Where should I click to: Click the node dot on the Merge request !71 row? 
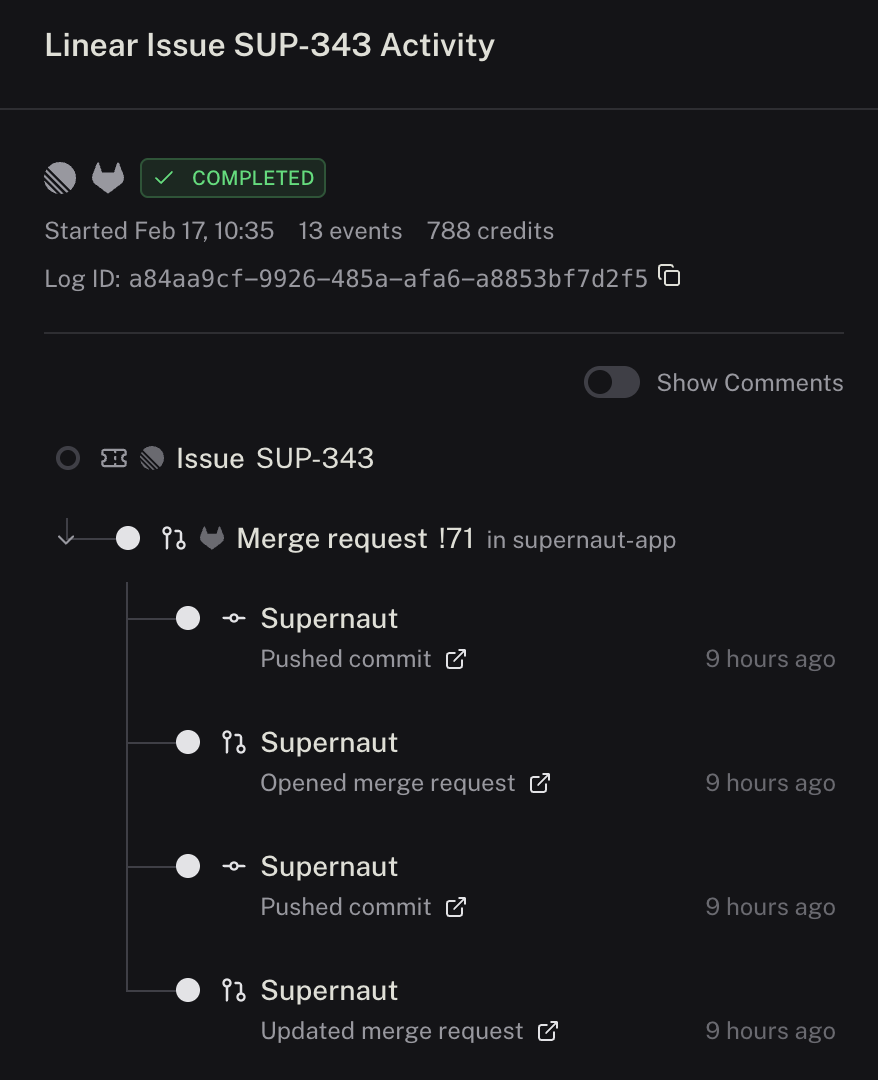click(128, 538)
